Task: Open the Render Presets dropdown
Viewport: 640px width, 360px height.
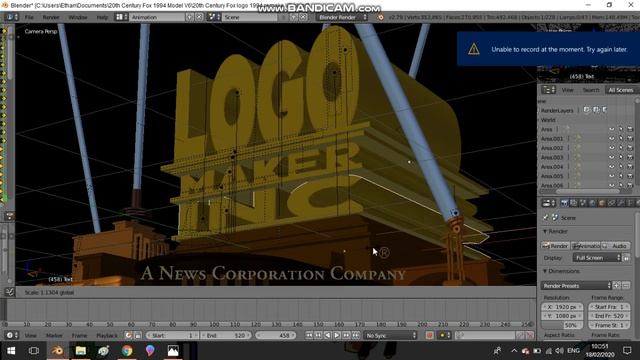Action: click(x=576, y=286)
